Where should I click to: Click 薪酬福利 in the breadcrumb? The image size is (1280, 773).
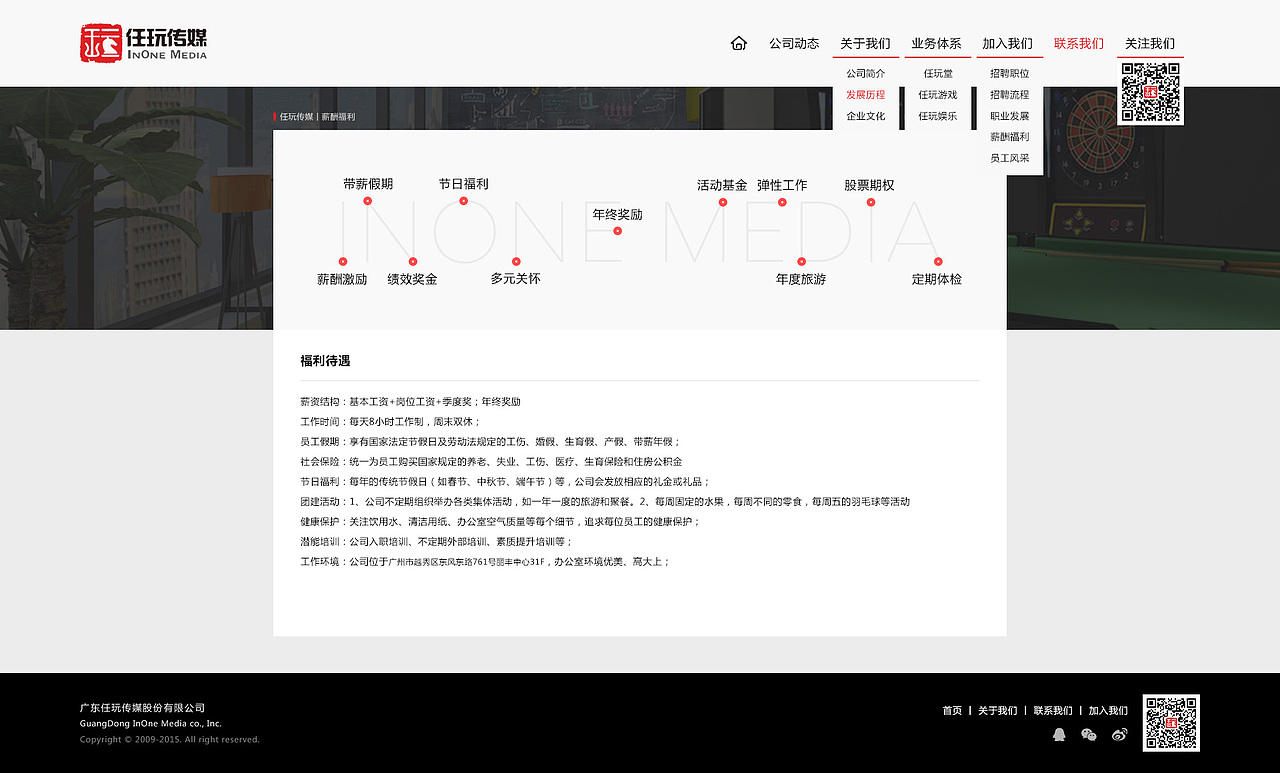coord(338,117)
